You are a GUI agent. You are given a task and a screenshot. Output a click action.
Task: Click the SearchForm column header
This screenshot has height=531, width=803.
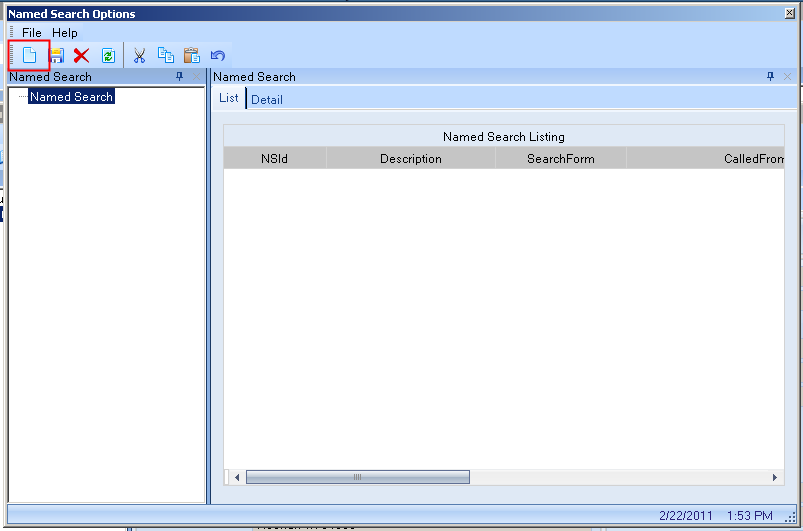(x=561, y=159)
